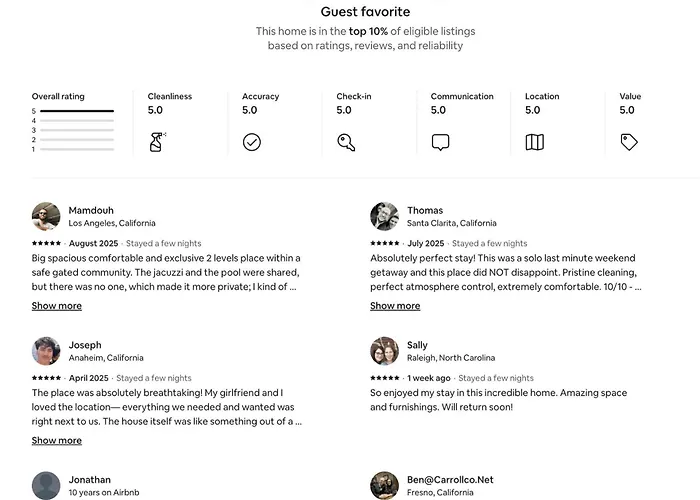Open Mamdouh's profile photo
The height and width of the screenshot is (500, 700).
coord(46,217)
